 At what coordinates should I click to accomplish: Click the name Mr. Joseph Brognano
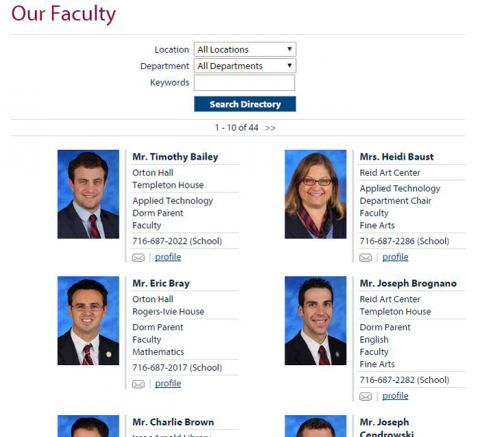(408, 283)
